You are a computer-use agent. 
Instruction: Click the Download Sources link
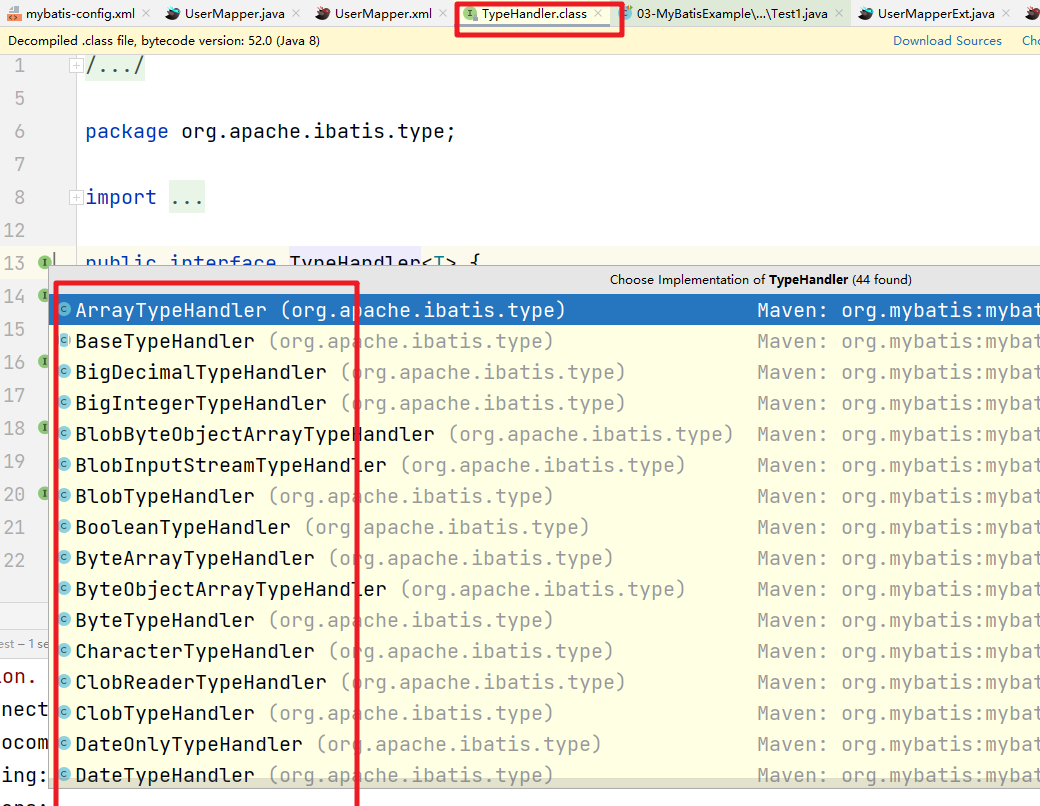(x=947, y=40)
